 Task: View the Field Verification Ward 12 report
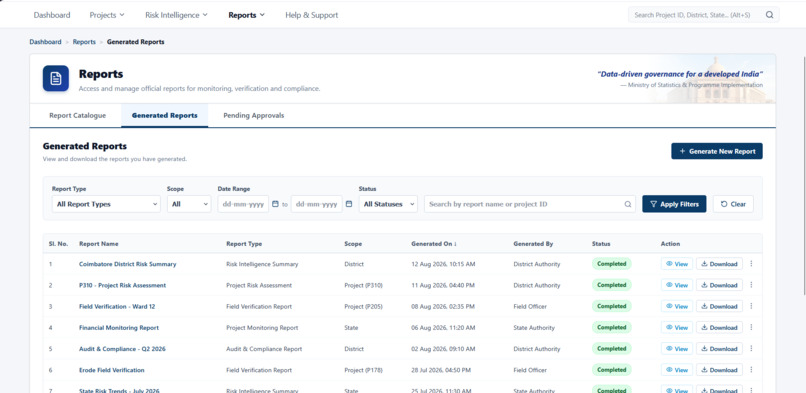(x=676, y=306)
